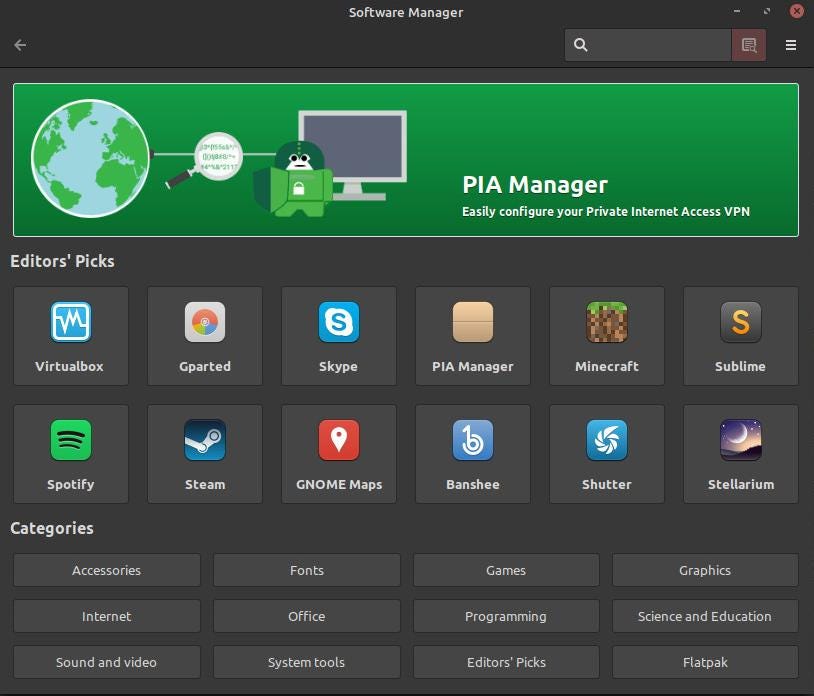Maximize the Software Manager window
Image resolution: width=814 pixels, height=696 pixels.
(767, 11)
